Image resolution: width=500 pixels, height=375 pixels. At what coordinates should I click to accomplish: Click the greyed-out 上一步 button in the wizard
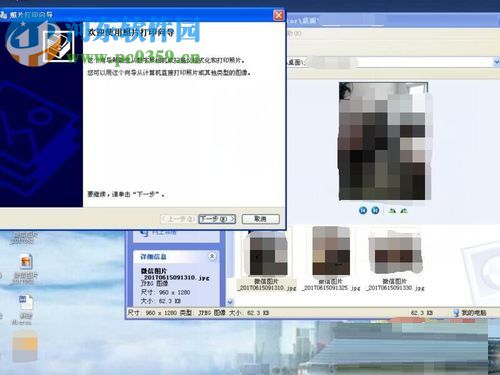tap(178, 219)
